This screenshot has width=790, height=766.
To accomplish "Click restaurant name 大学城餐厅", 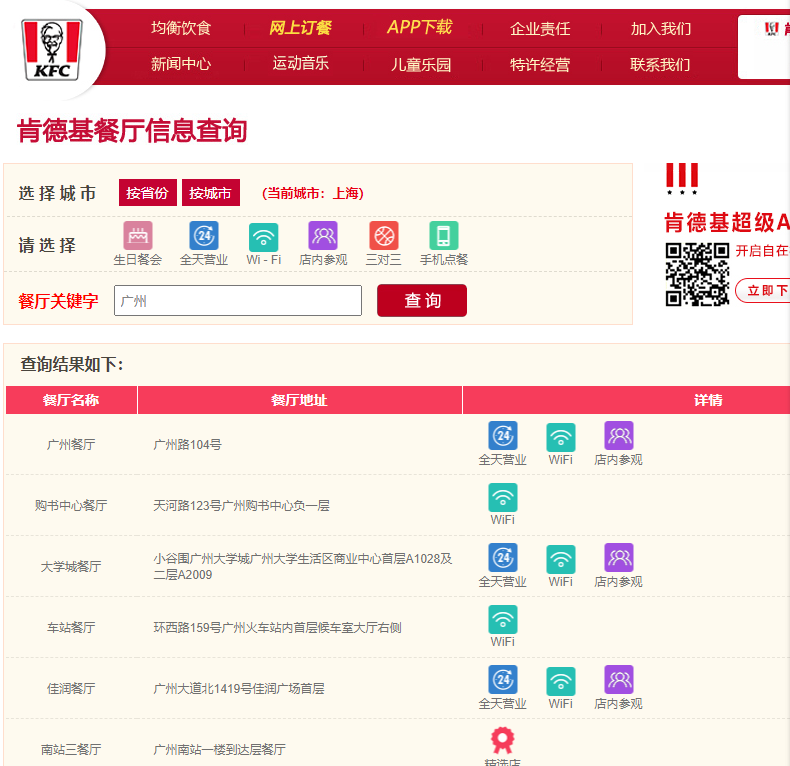I will tap(71, 566).
